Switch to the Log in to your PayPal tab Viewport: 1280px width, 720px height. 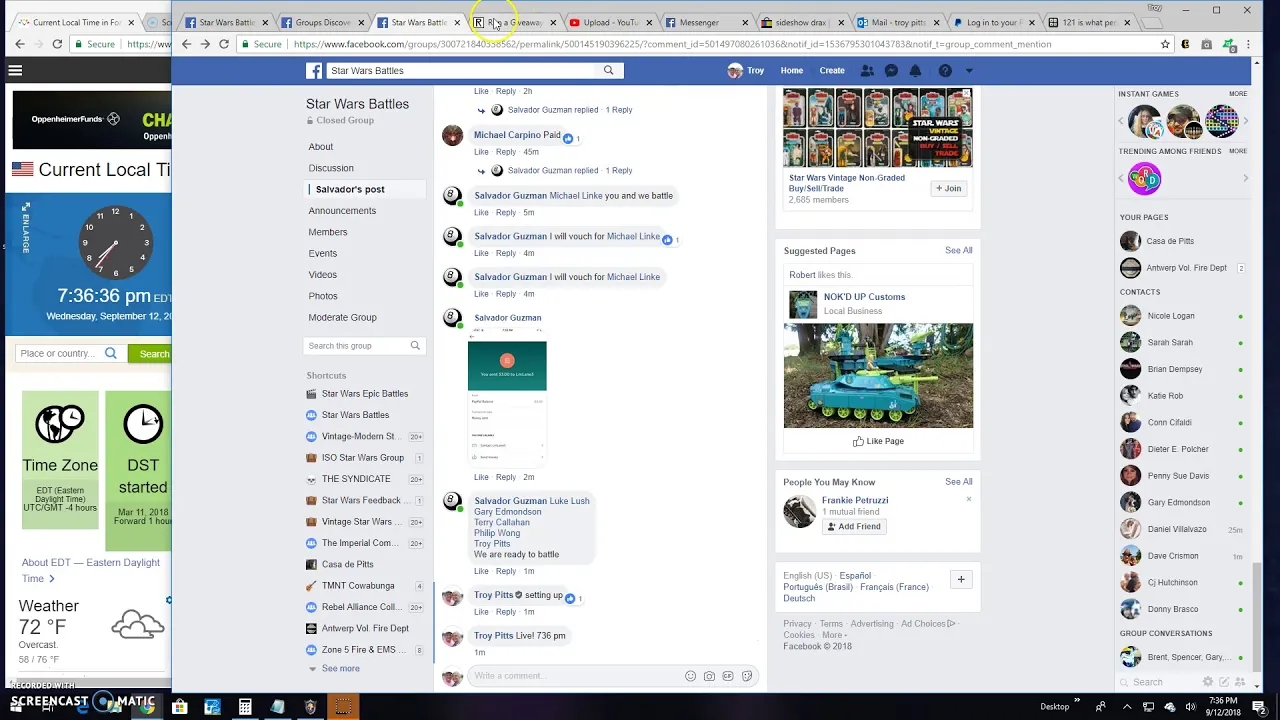(x=994, y=22)
